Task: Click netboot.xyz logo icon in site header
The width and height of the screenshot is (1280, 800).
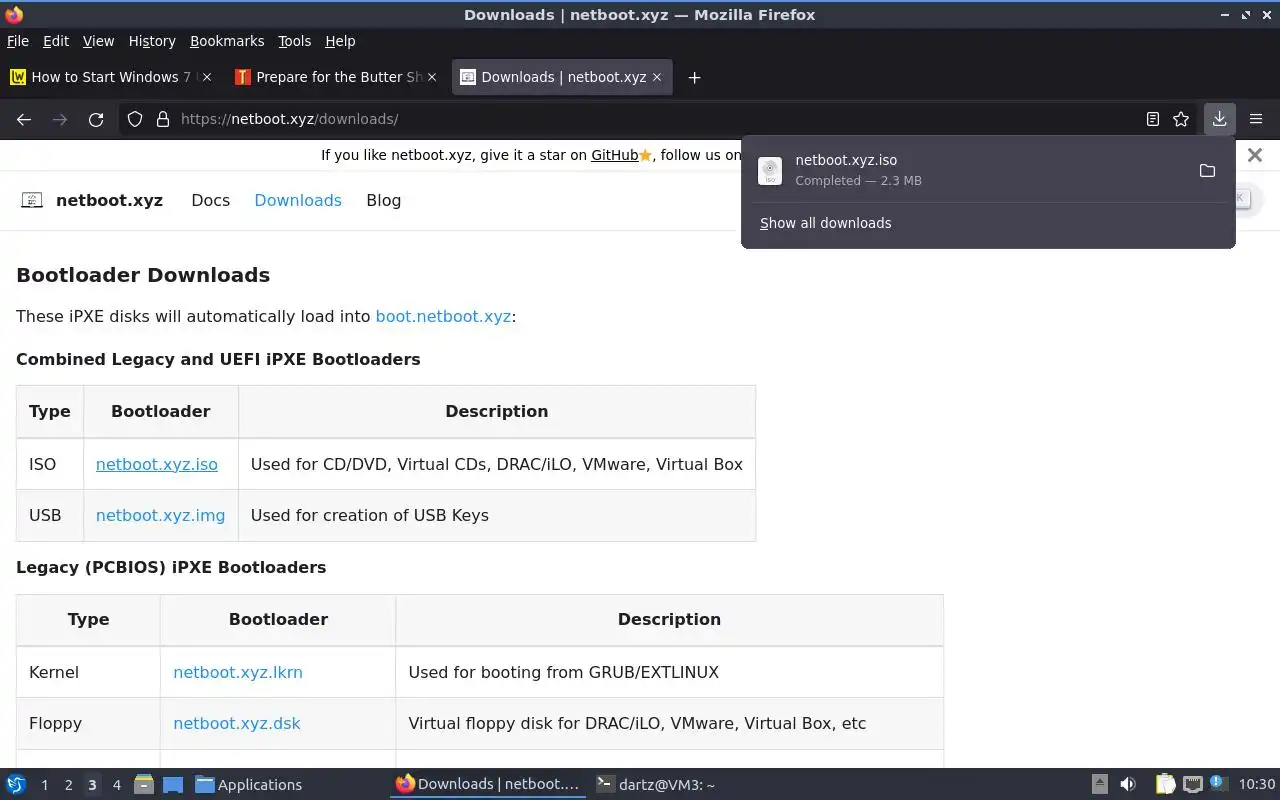Action: [32, 200]
